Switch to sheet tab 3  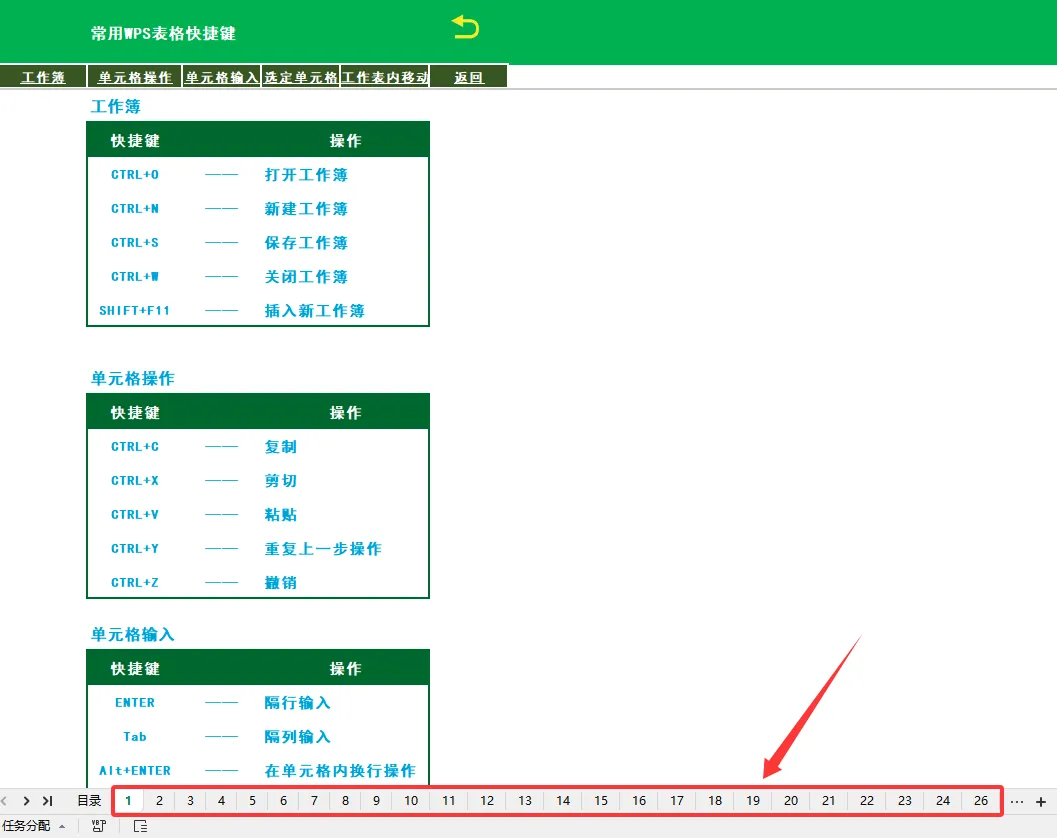tap(190, 801)
